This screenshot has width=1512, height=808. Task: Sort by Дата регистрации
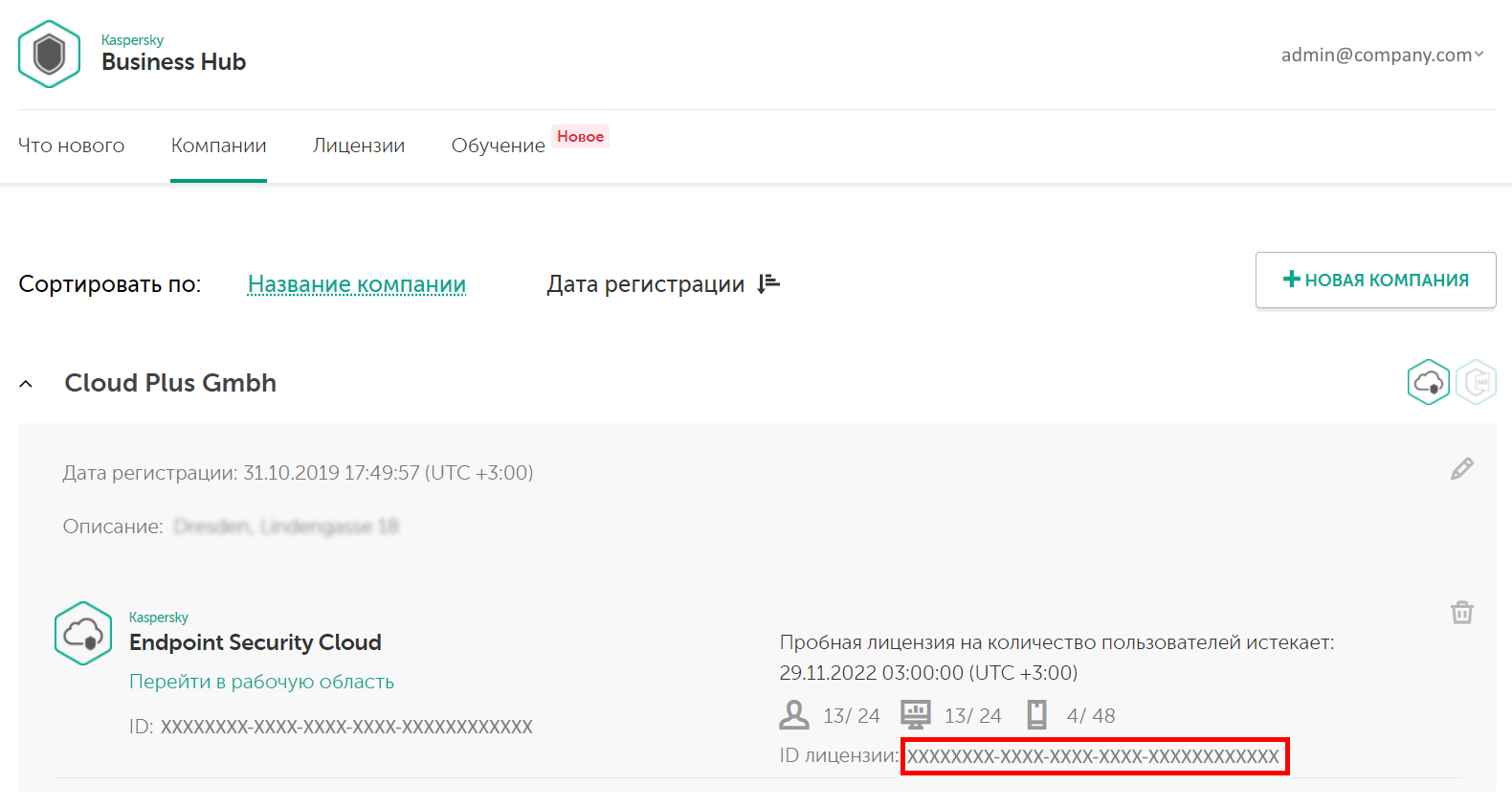646,284
